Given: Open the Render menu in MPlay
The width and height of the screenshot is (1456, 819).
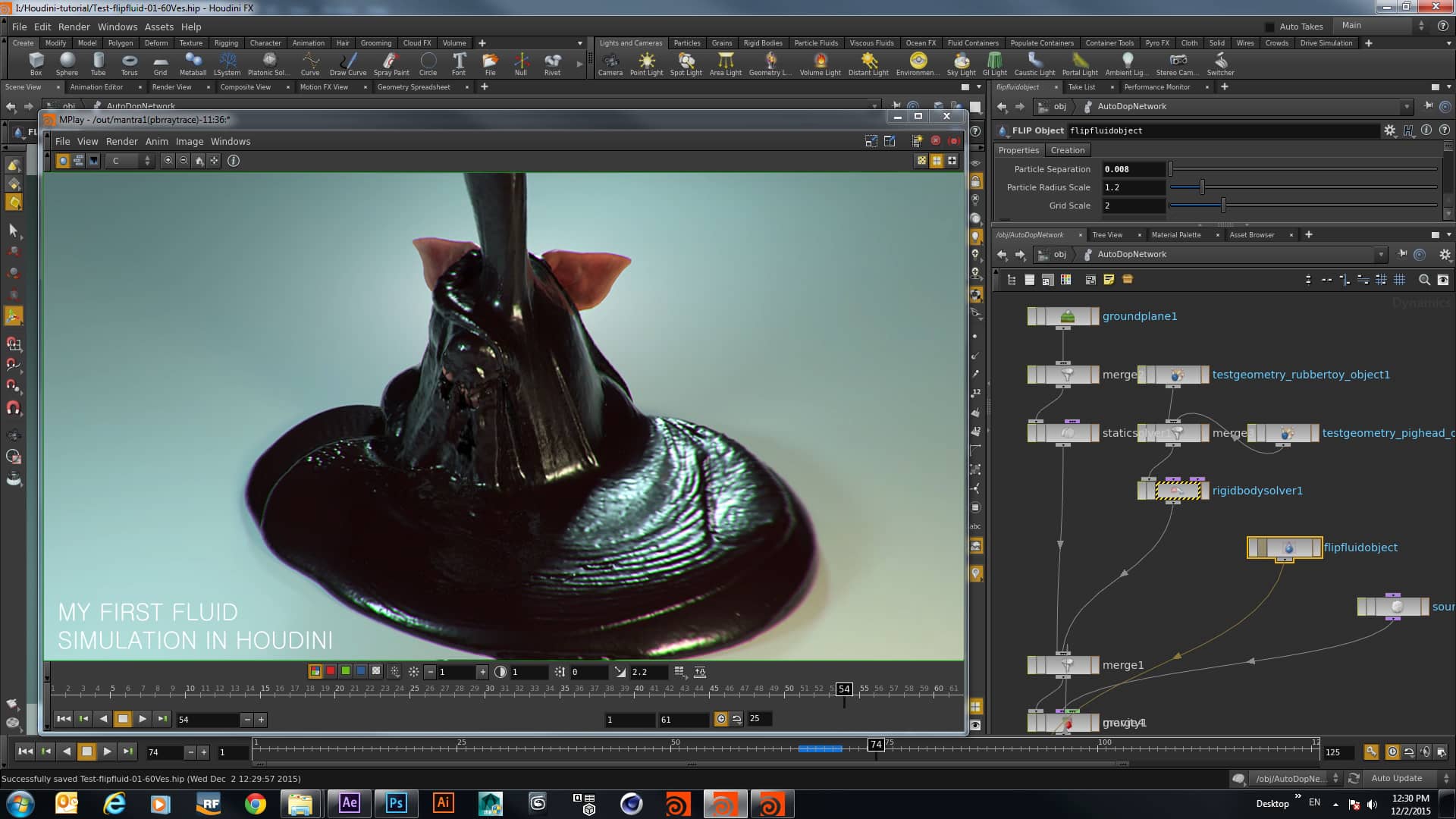Looking at the screenshot, I should (121, 141).
